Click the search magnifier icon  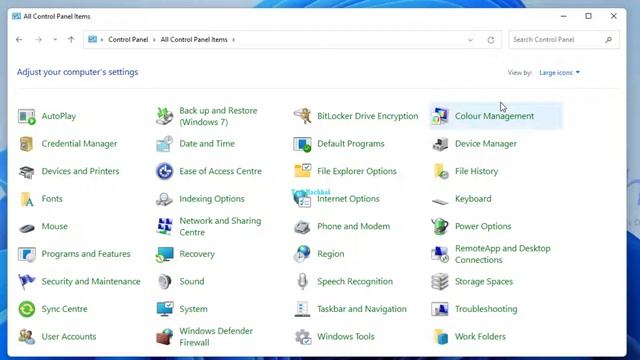point(609,40)
